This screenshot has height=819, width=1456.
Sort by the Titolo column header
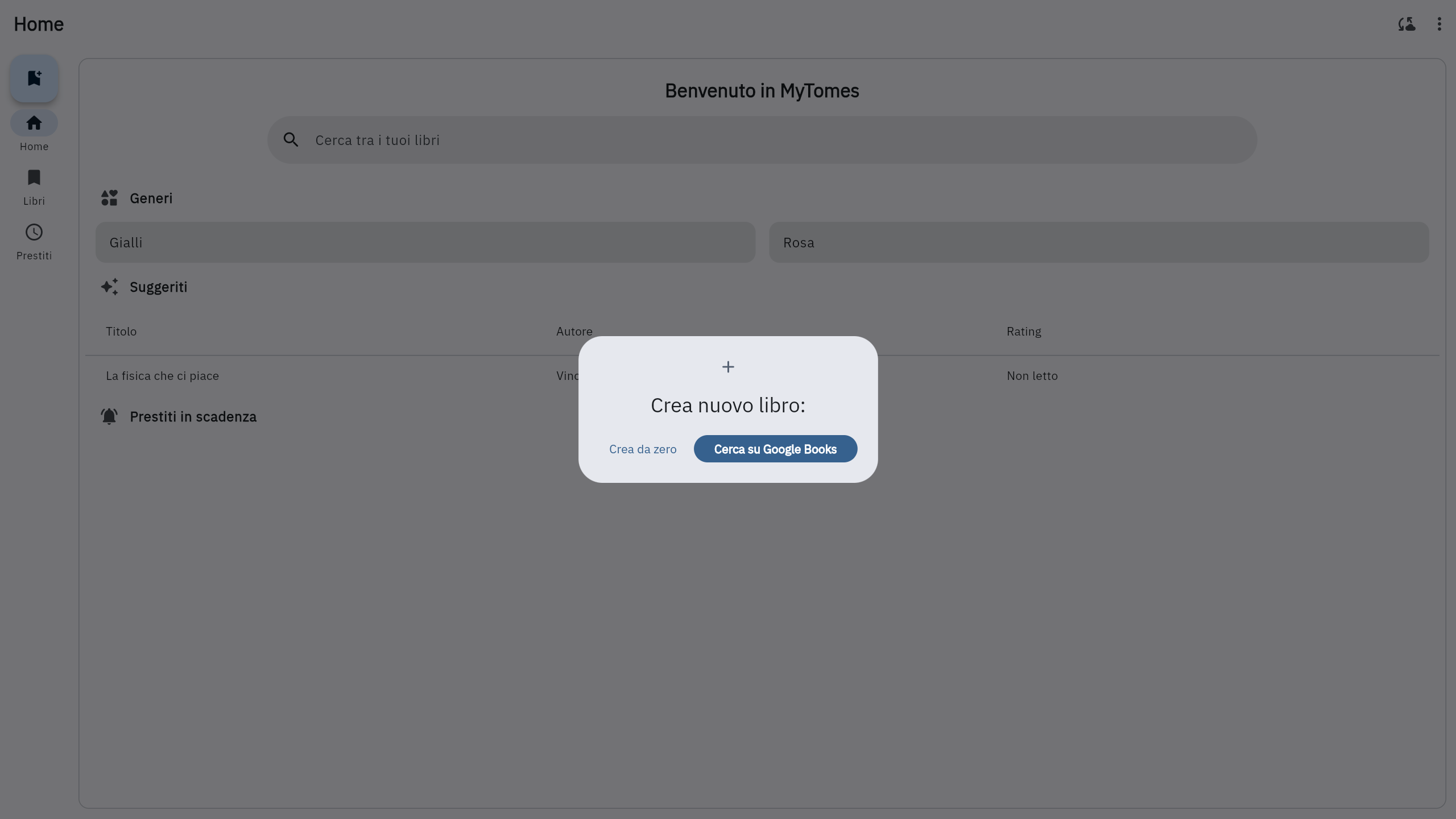tap(121, 332)
